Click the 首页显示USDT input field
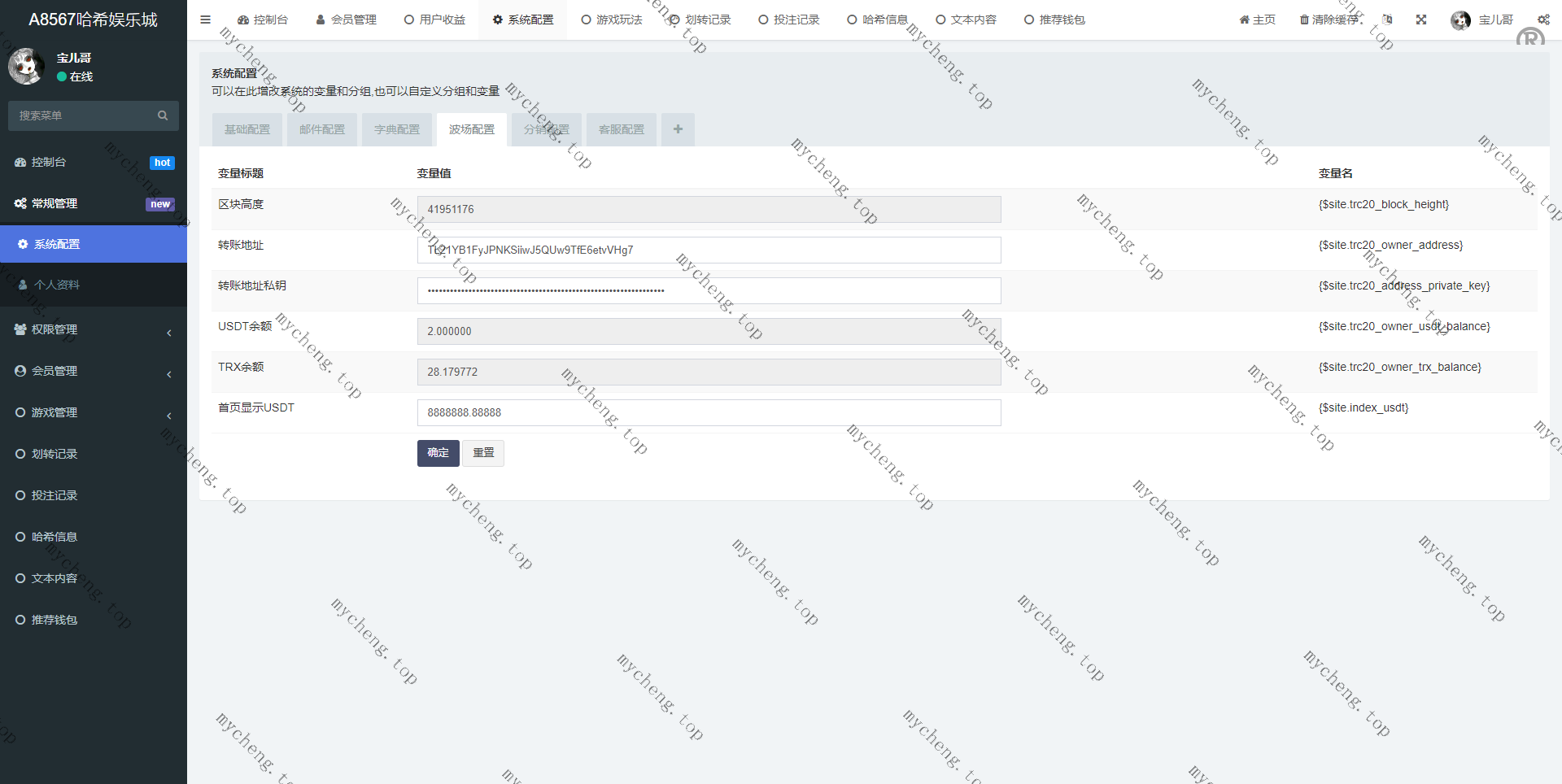This screenshot has height=784, width=1562. (x=709, y=412)
